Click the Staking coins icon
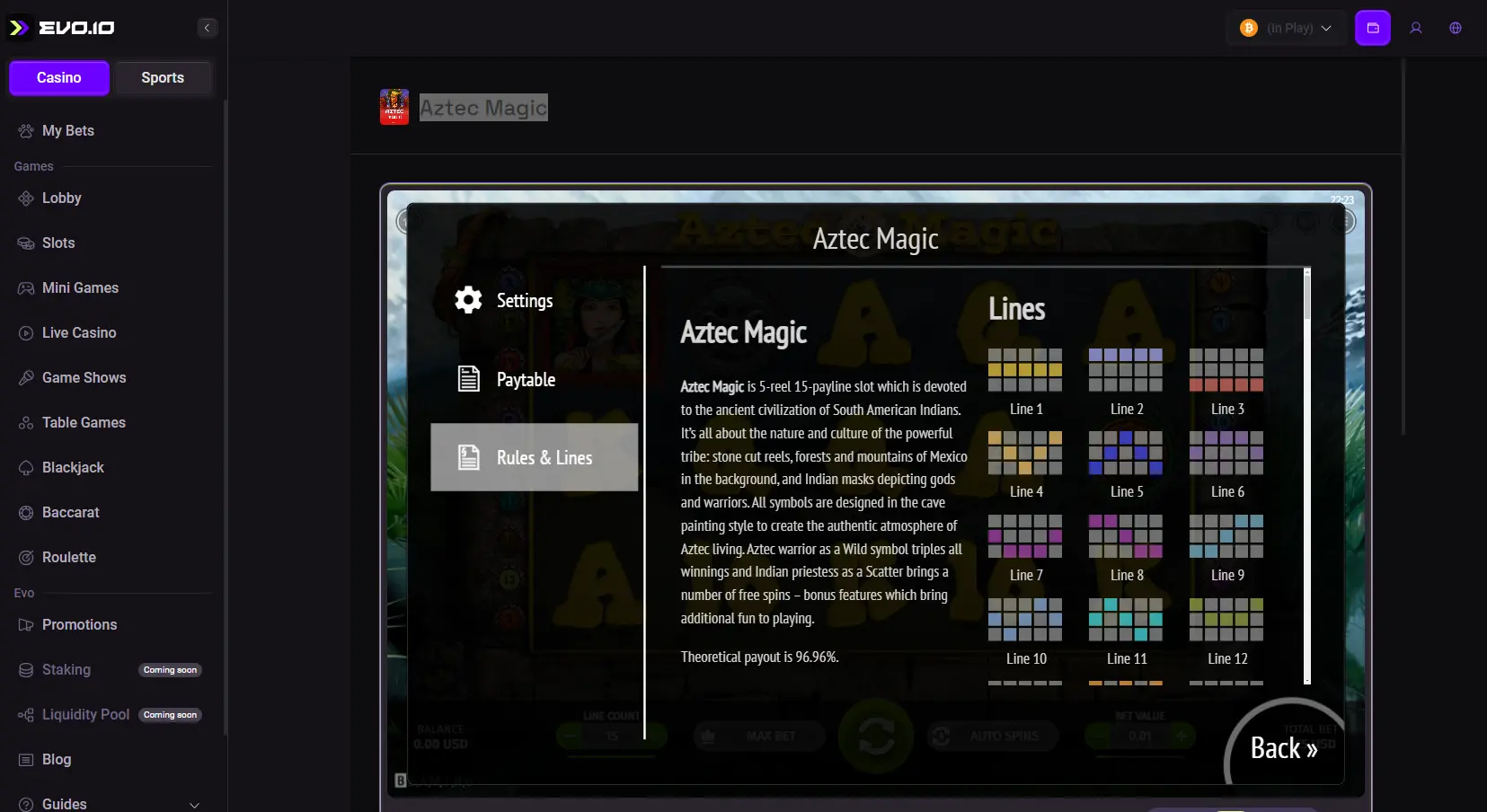 click(26, 670)
